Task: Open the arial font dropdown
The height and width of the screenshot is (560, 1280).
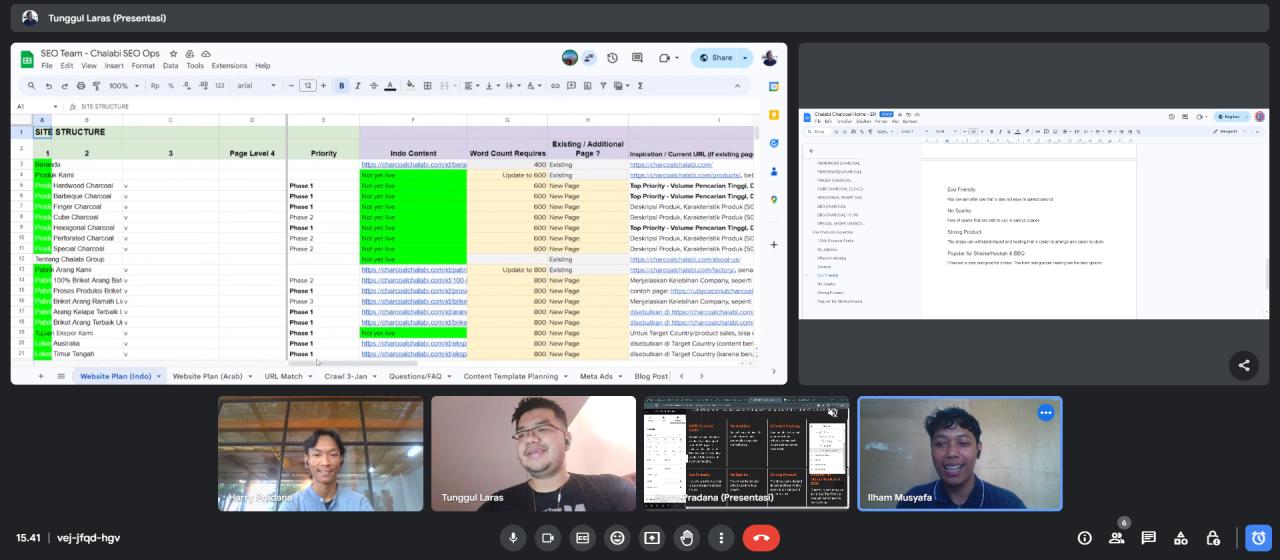Action: click(259, 86)
